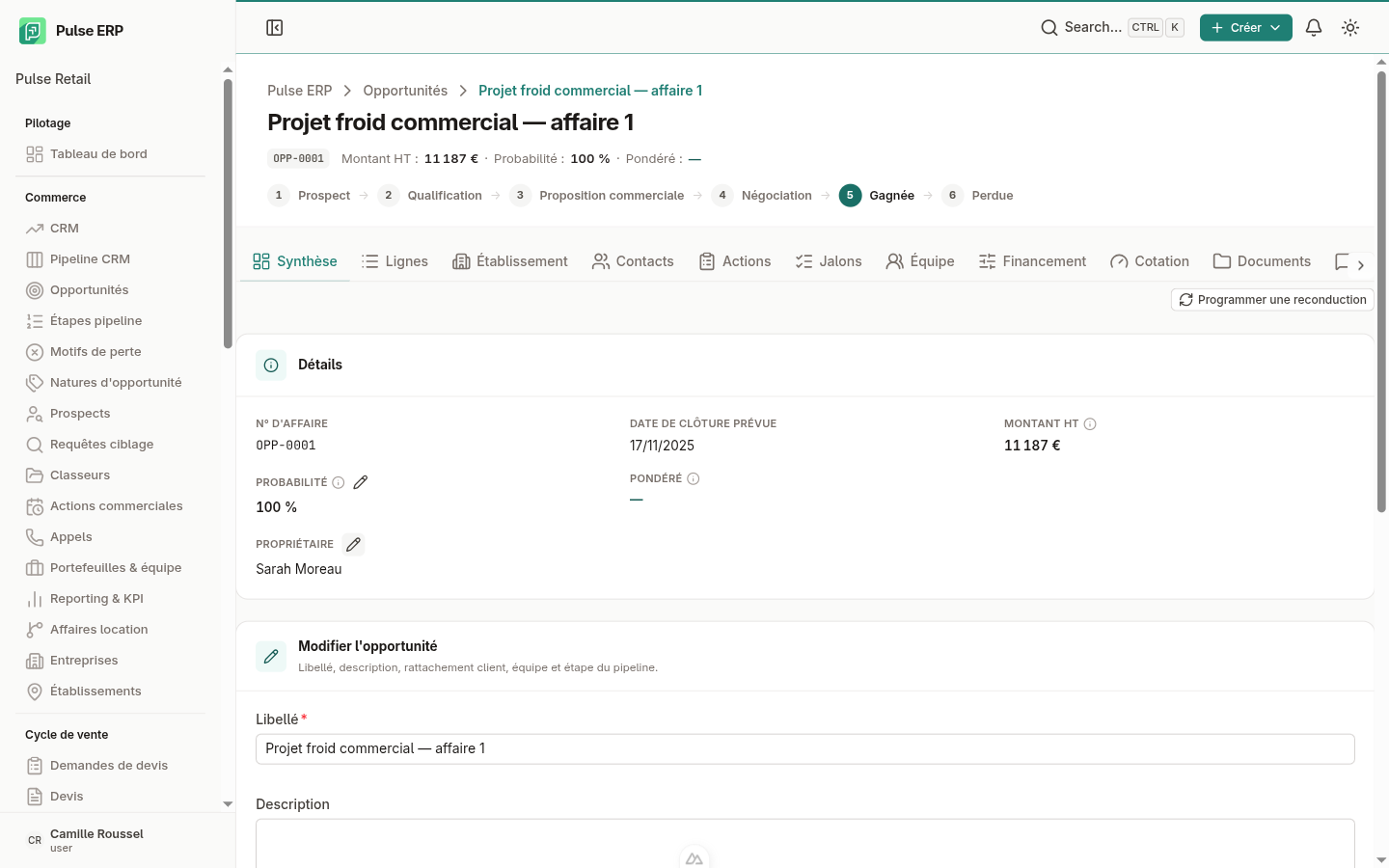
Task: Select the Gagnée pipeline stage
Action: (877, 196)
